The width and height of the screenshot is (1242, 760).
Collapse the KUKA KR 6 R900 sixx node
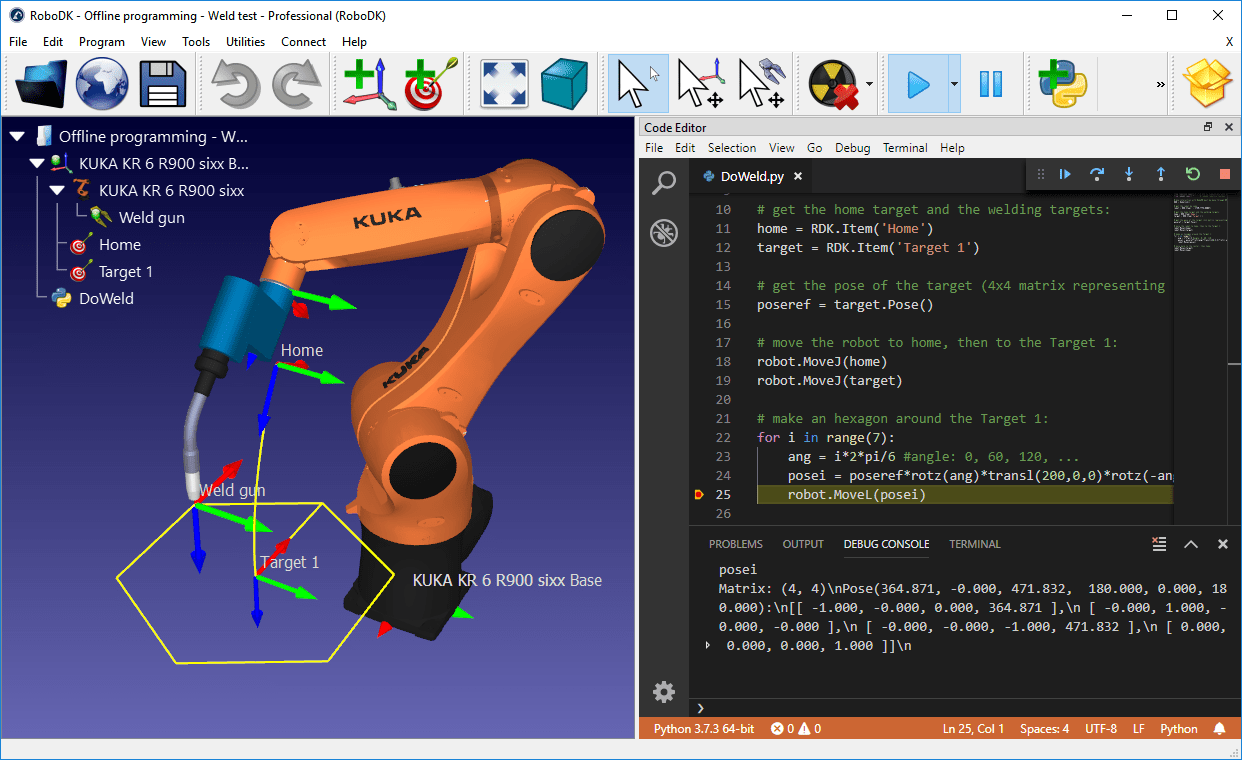pos(57,190)
